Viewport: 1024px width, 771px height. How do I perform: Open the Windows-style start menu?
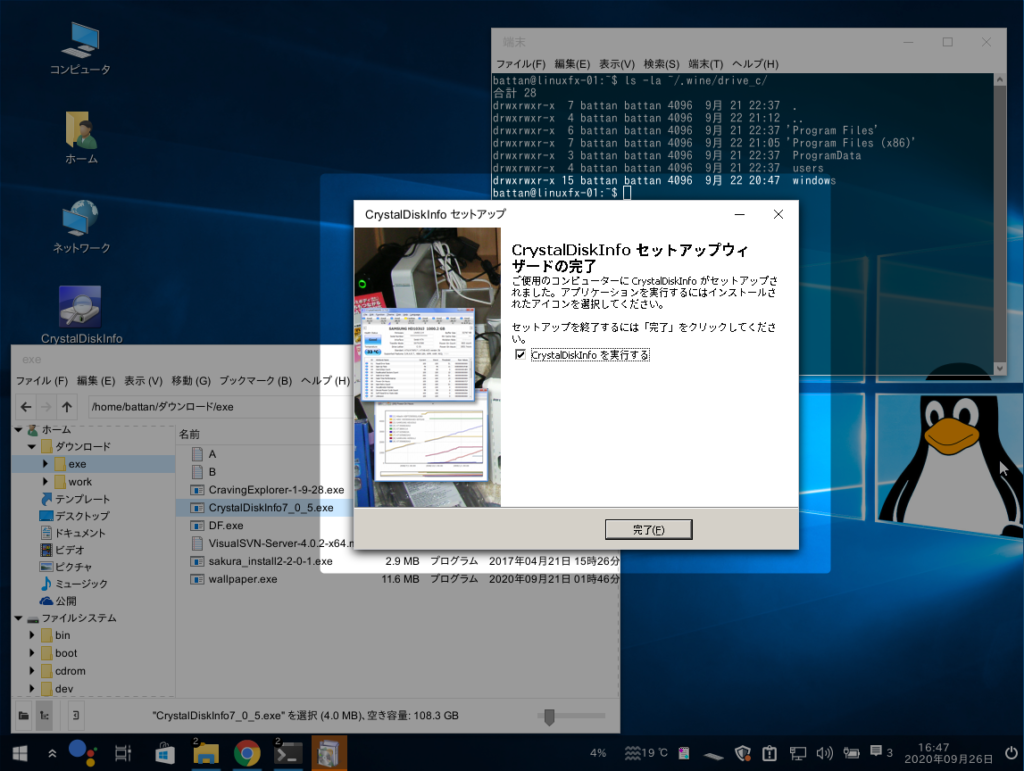click(x=20, y=753)
